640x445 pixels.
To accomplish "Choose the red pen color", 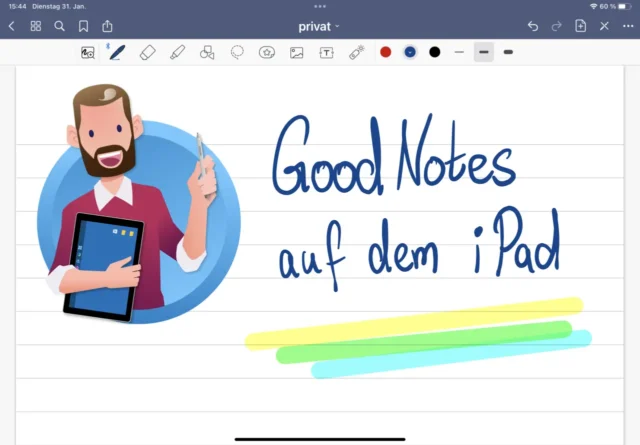I will click(x=386, y=52).
